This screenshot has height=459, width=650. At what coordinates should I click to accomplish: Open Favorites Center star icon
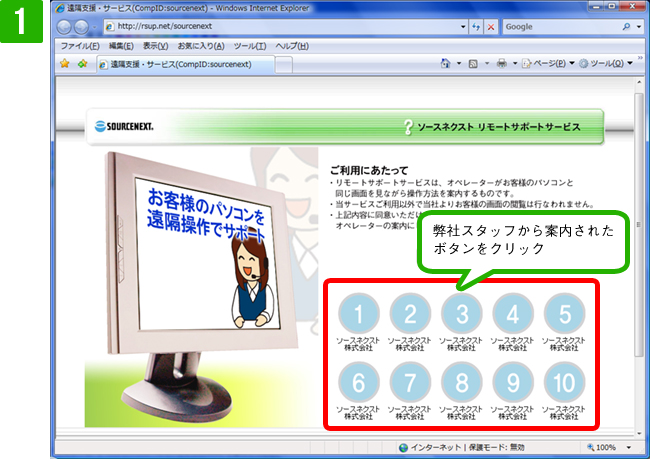pos(65,63)
